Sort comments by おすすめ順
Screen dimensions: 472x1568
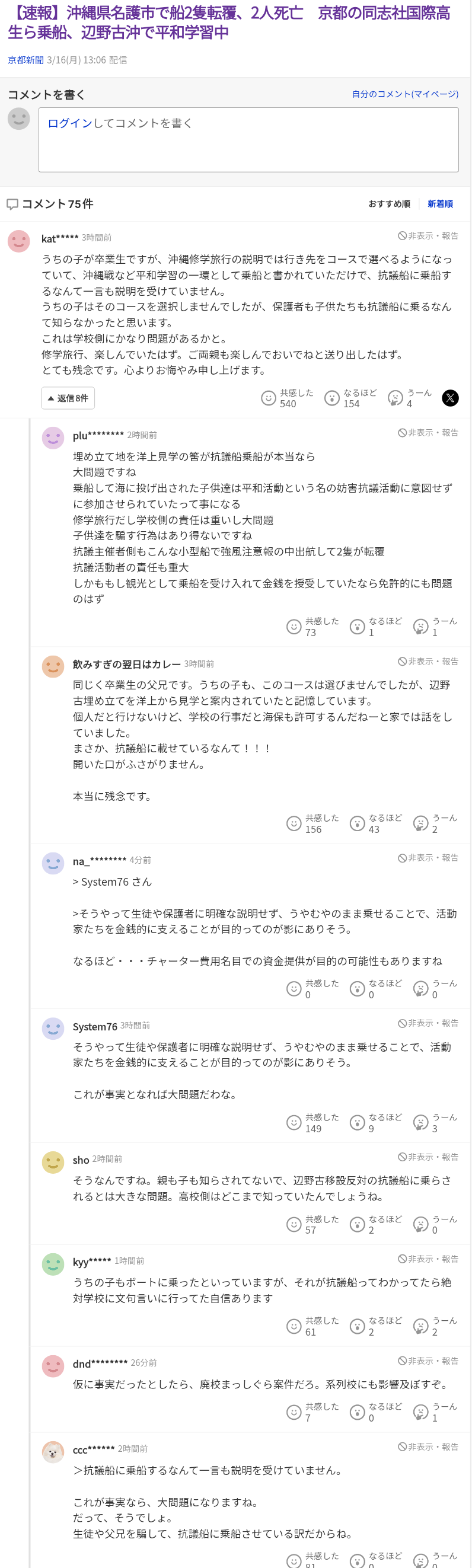coord(388,204)
